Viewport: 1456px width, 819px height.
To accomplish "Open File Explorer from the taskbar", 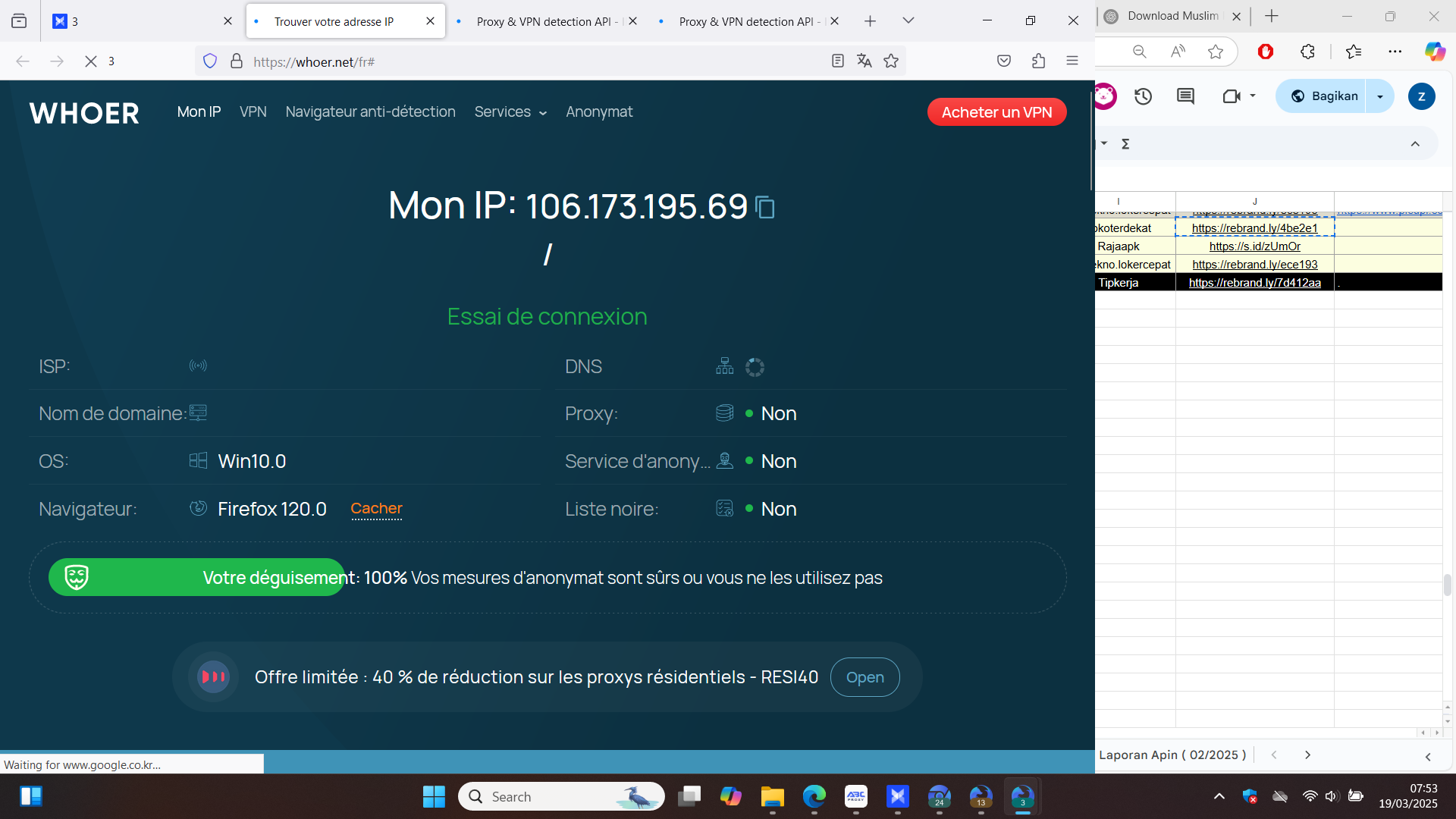I will pos(773,796).
